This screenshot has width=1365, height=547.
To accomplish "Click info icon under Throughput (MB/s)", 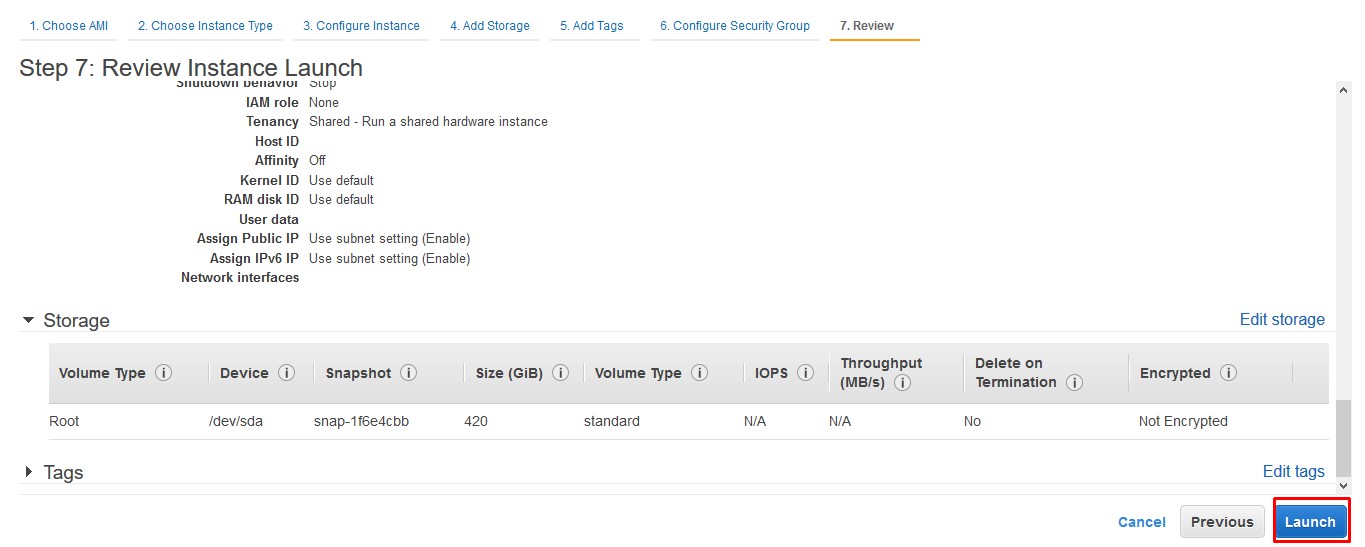I will (x=902, y=382).
